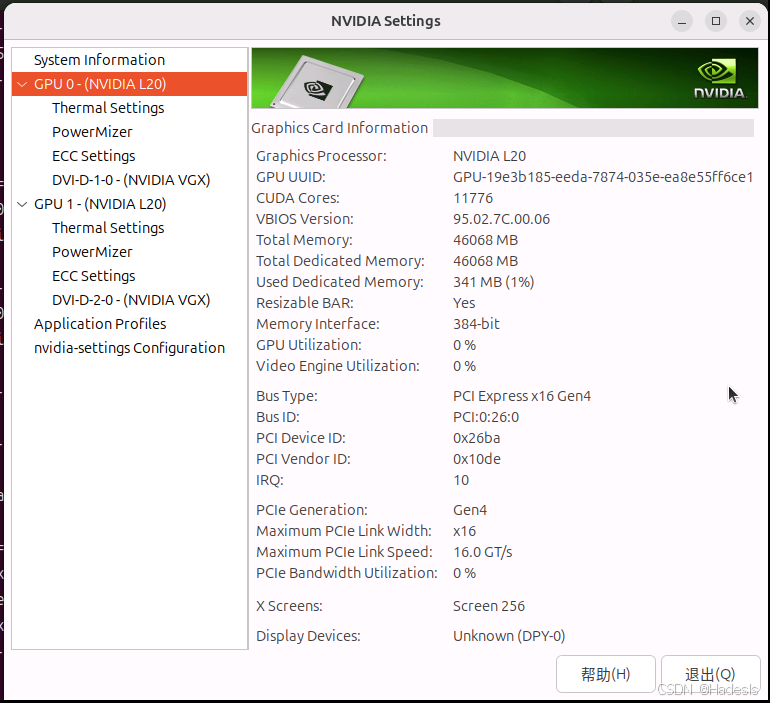Open Thermal Settings under GPU 0
Screen dimensions: 770x703
(x=108, y=108)
